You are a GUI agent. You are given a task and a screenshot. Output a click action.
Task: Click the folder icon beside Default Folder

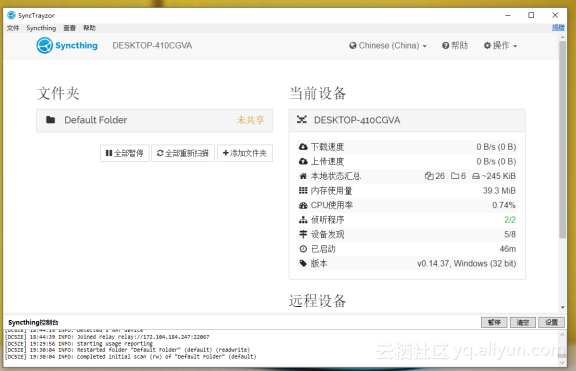(x=51, y=120)
